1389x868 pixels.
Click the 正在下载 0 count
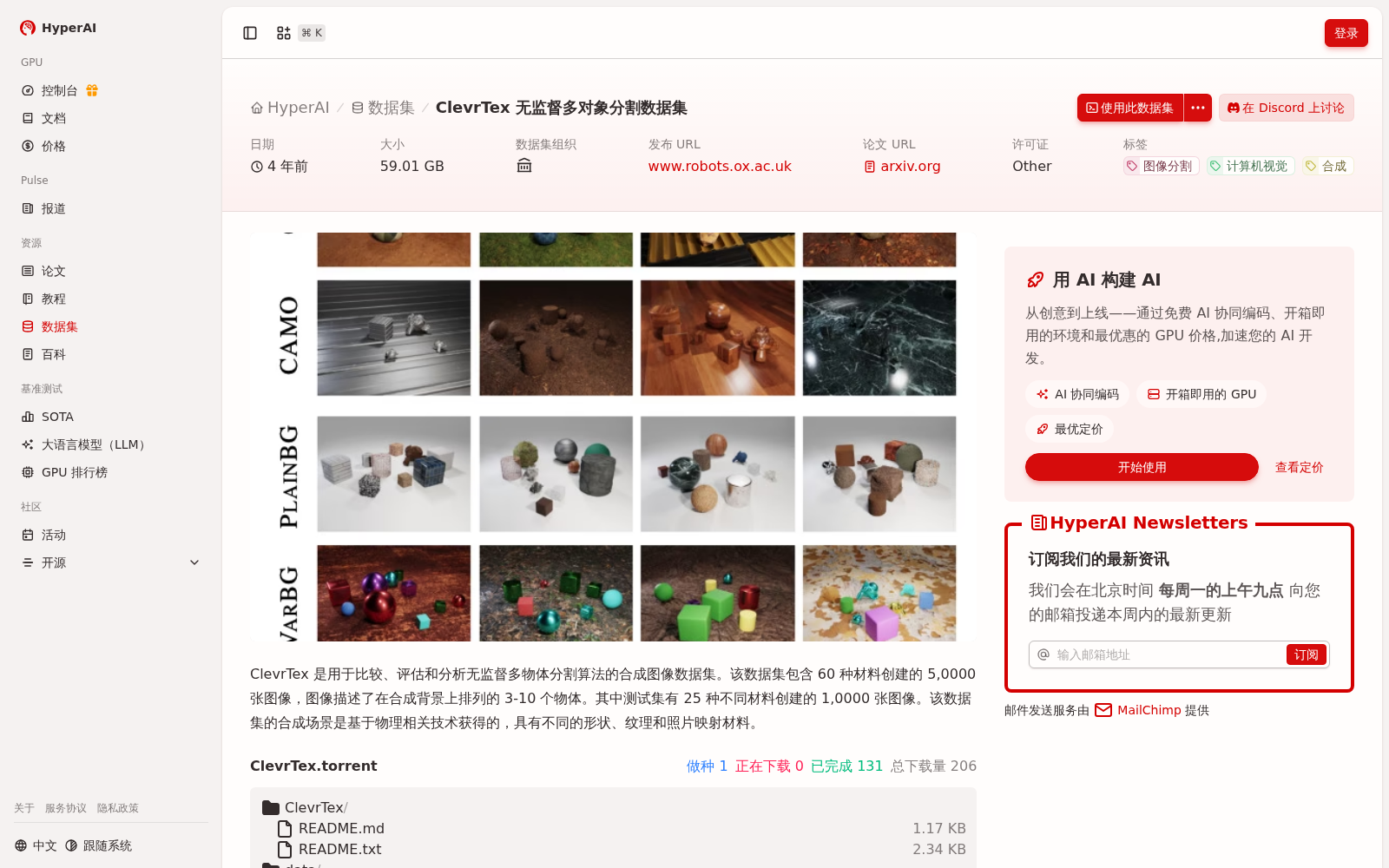[769, 766]
